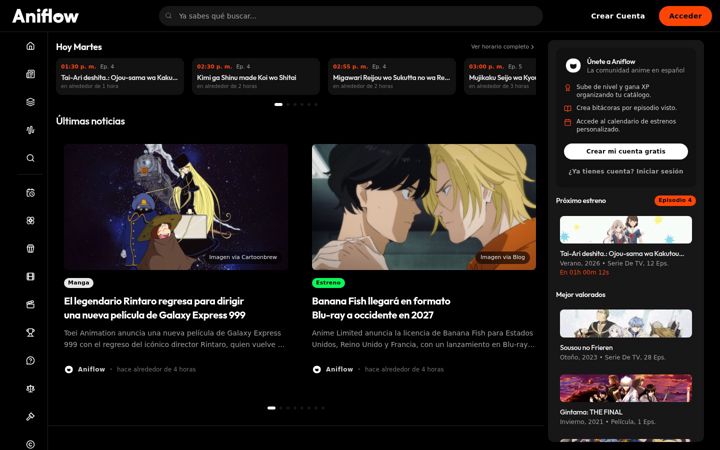Click the magnifier search icon in sidebar
The width and height of the screenshot is (720, 450).
point(30,158)
